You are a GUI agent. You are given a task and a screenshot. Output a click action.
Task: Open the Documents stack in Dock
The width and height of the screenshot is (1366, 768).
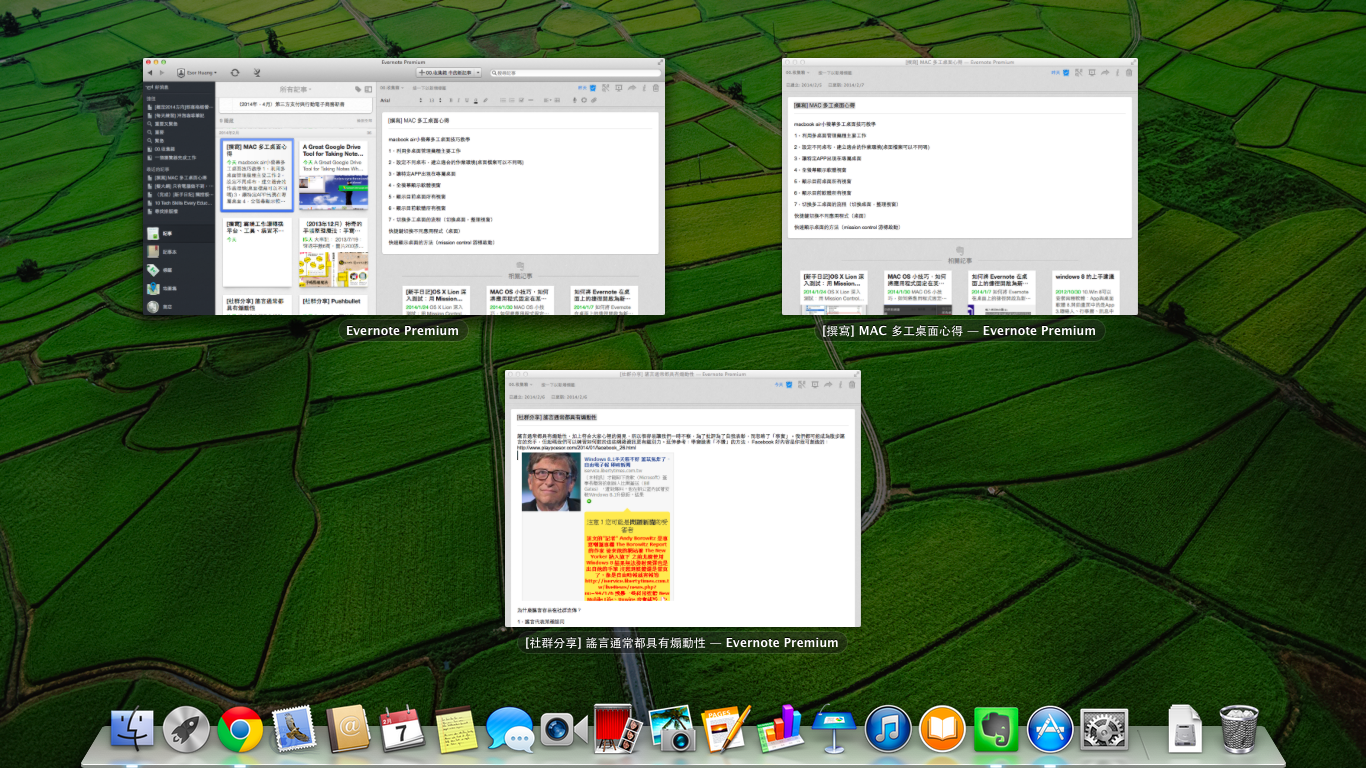point(1185,730)
